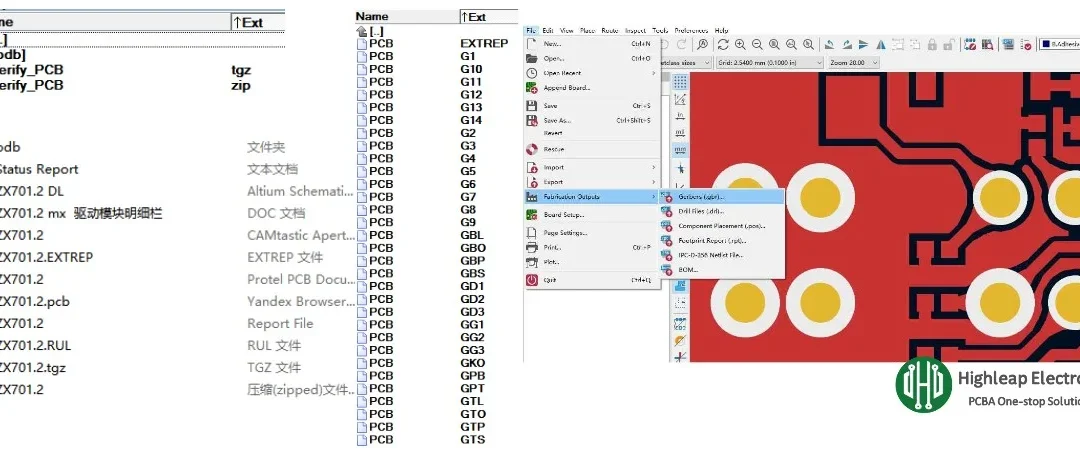Click the Rotate clockwise toolbar icon
The width and height of the screenshot is (1080, 466).
coord(847,45)
